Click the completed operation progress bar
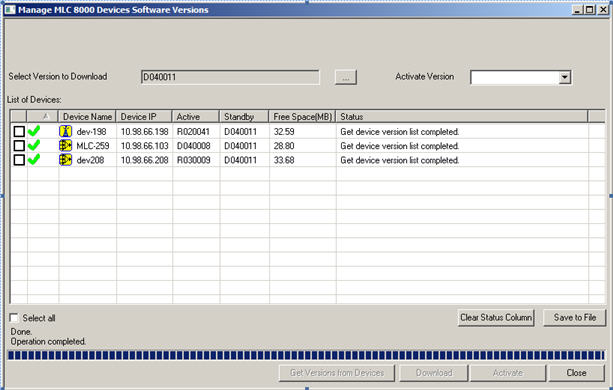 (x=306, y=355)
